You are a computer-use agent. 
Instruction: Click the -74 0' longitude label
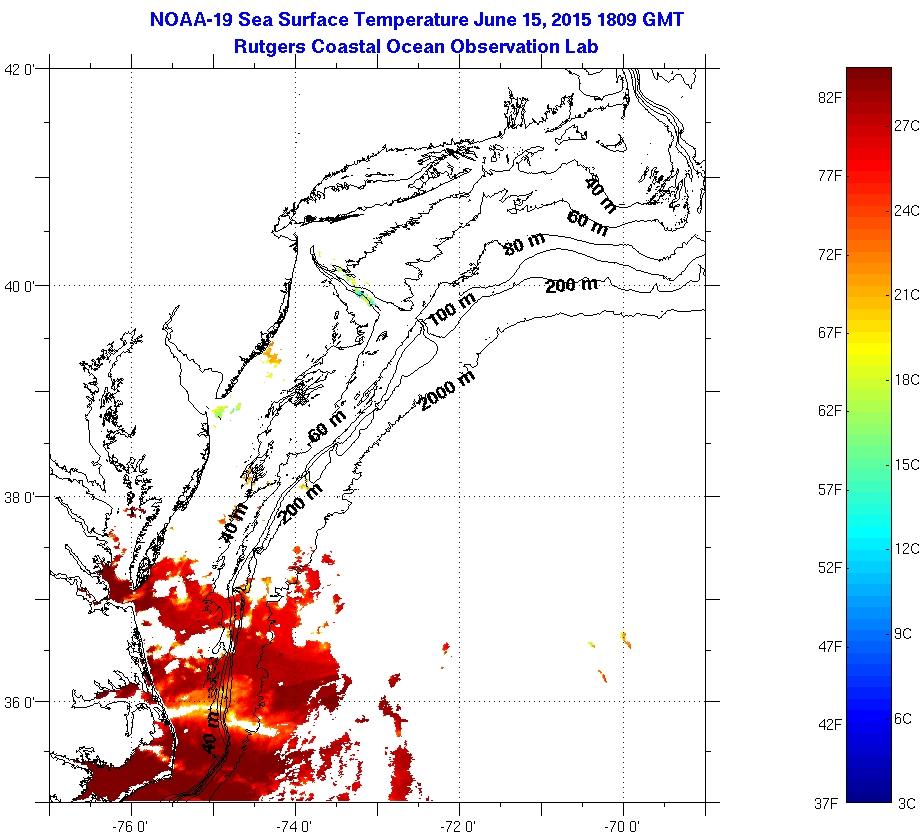pos(296,826)
